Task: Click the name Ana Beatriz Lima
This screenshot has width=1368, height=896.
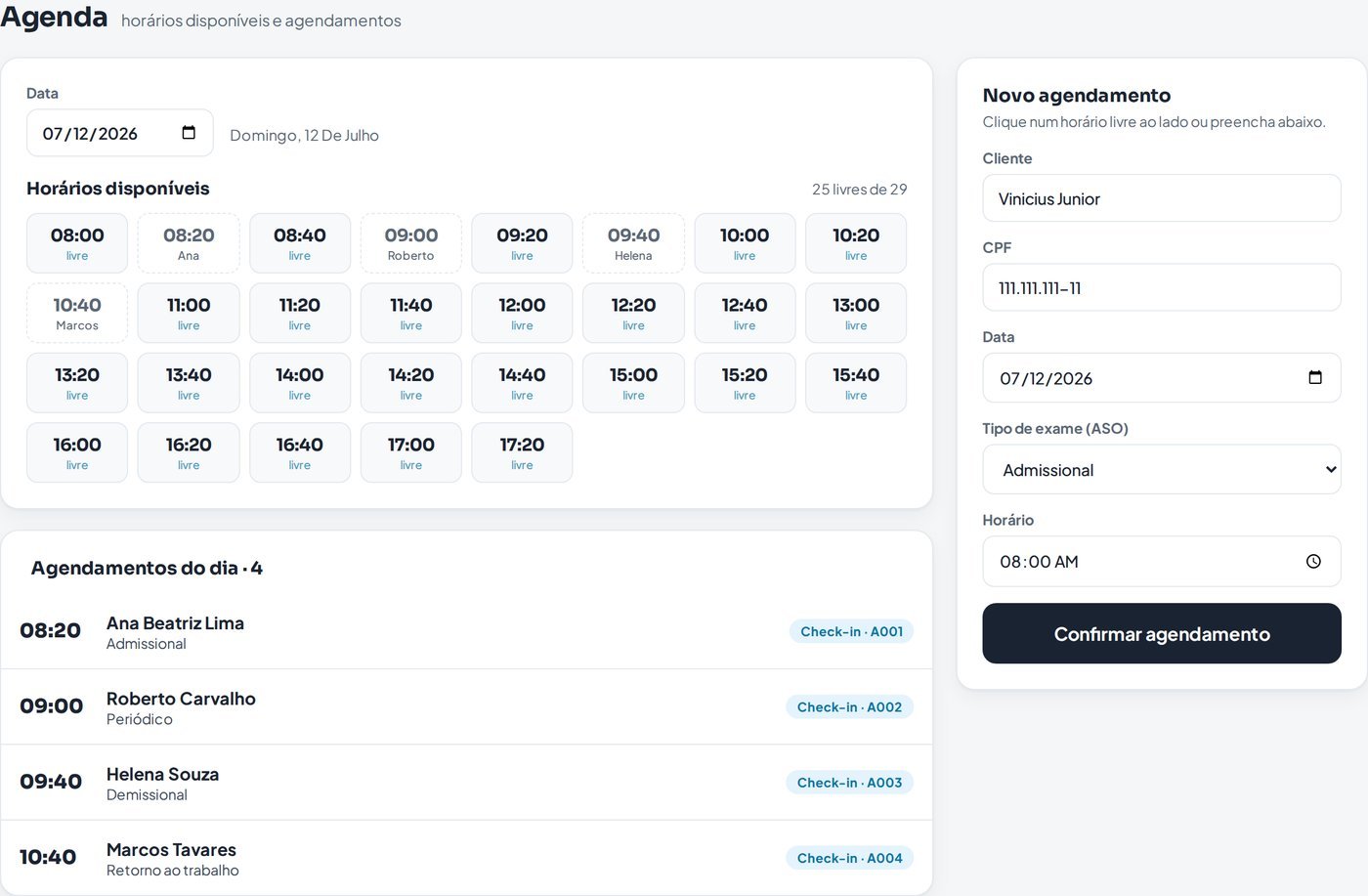Action: pos(175,623)
